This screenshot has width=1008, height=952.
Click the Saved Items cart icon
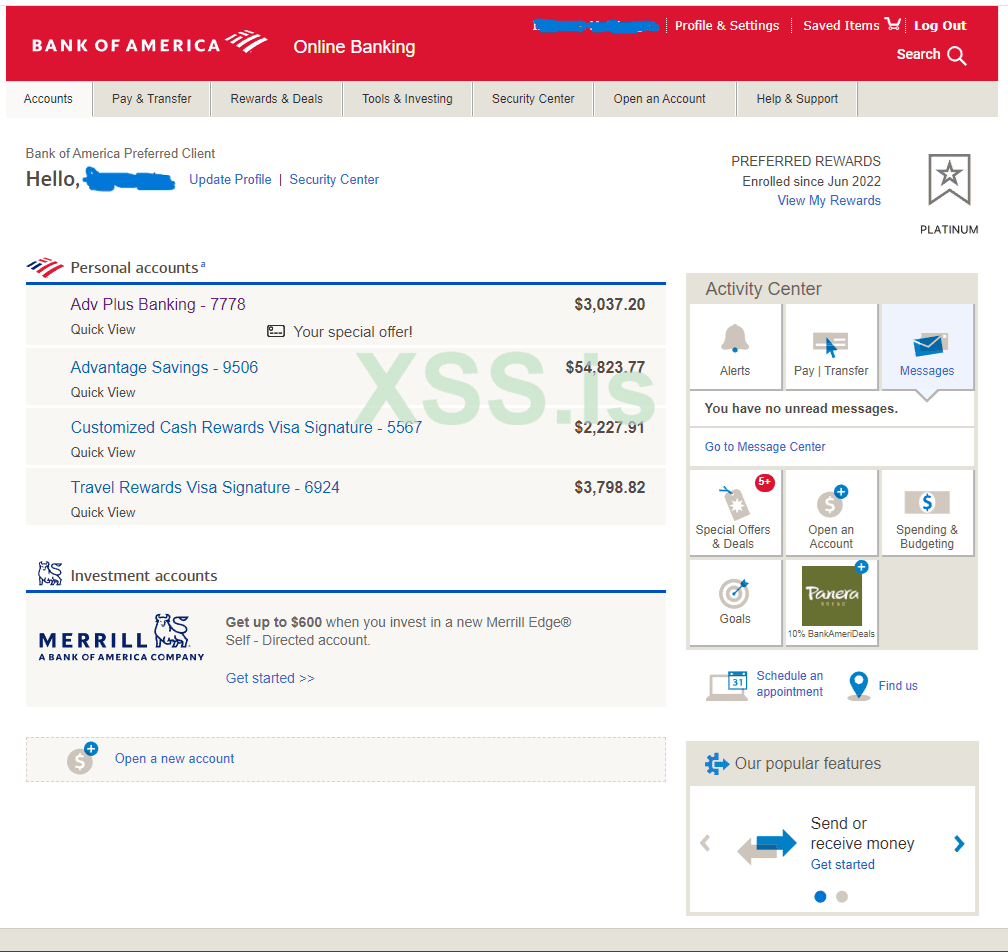pos(893,24)
